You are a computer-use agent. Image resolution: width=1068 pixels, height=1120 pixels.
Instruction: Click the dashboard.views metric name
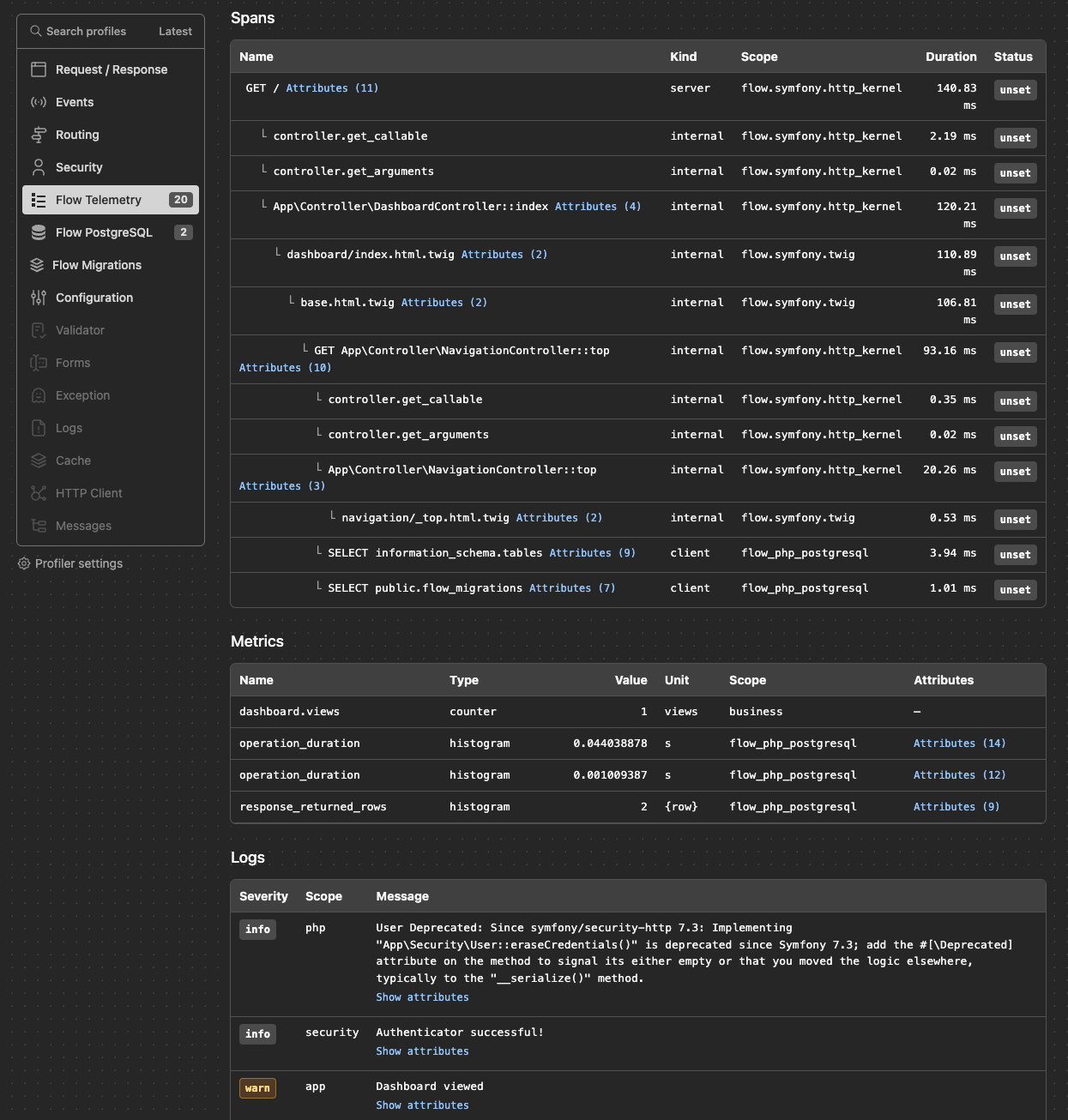pyautogui.click(x=289, y=712)
